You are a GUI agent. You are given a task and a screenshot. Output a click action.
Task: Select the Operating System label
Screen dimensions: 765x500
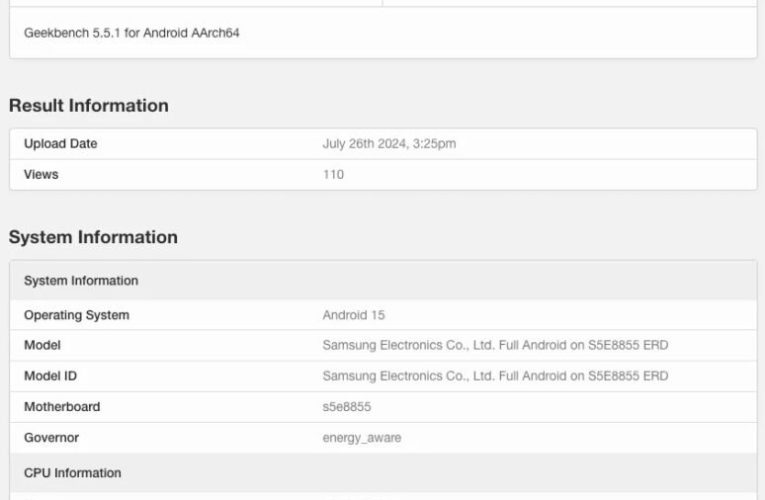point(76,315)
